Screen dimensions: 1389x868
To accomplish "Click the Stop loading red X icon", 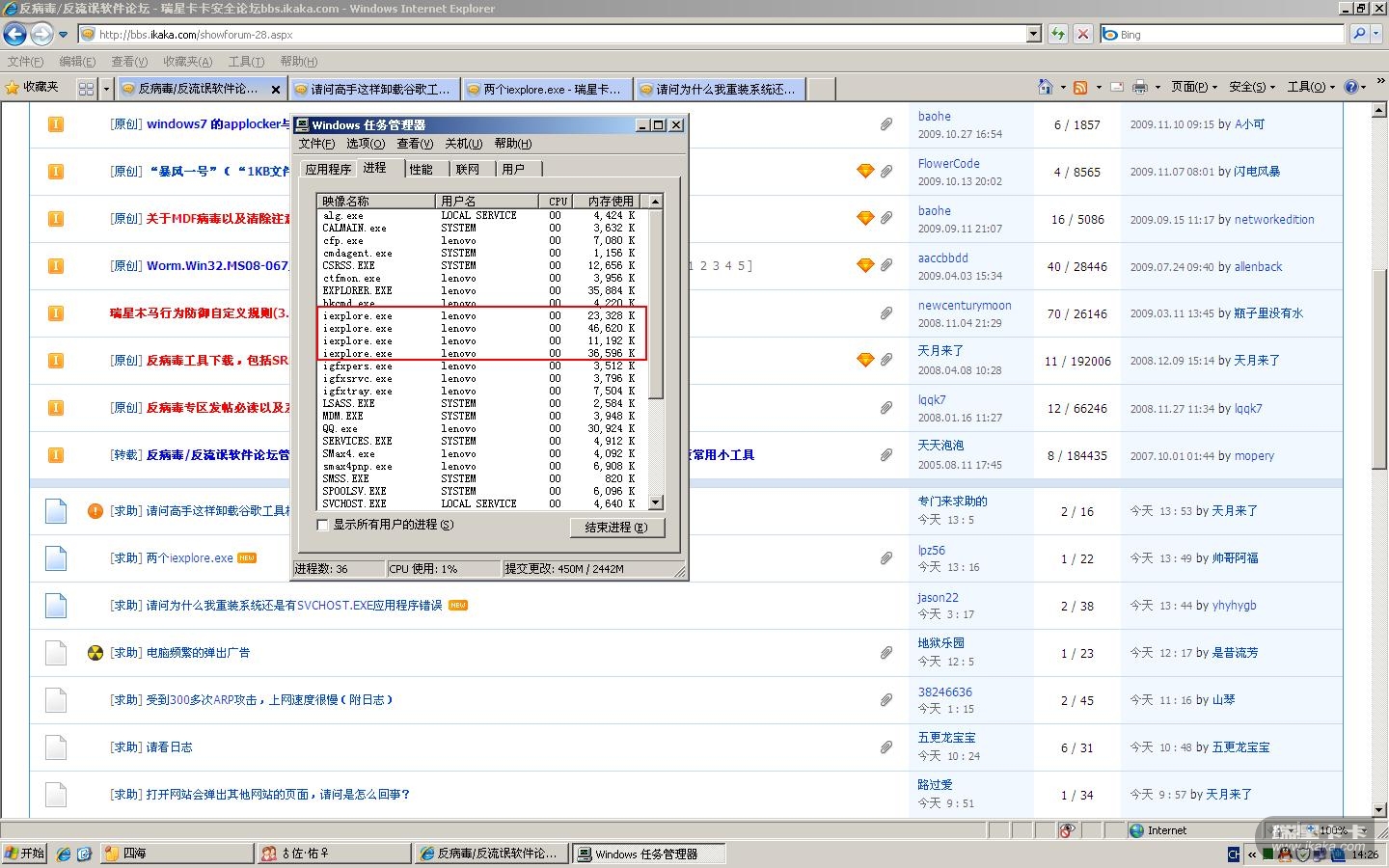I will tap(1083, 35).
